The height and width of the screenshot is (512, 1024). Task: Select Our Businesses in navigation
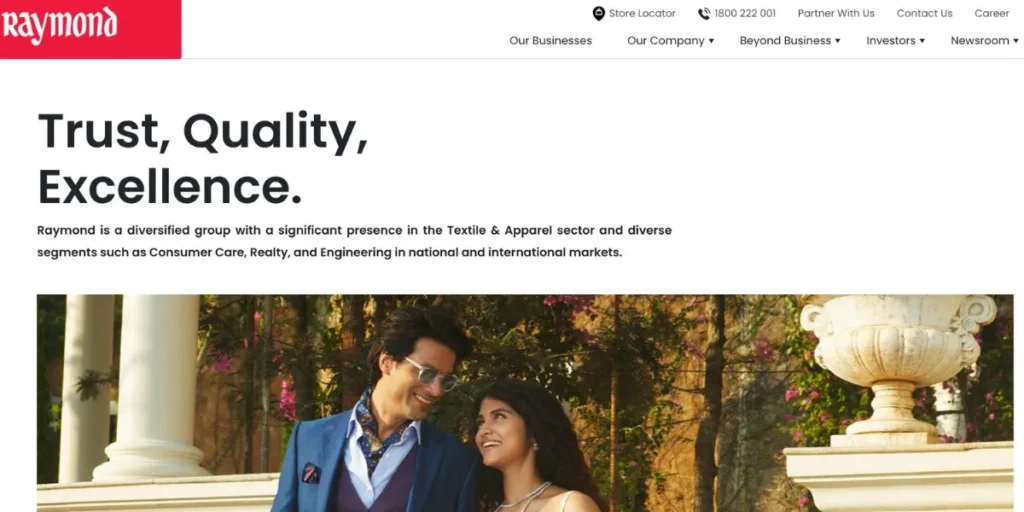click(x=551, y=40)
